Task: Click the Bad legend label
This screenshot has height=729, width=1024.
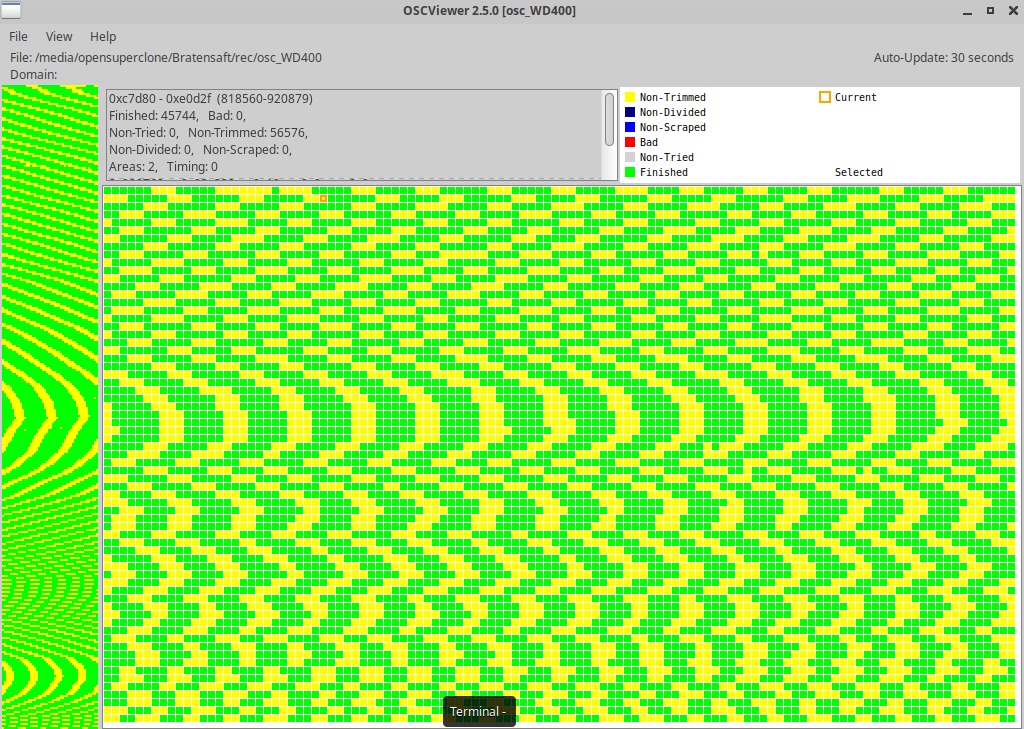Action: click(x=648, y=142)
